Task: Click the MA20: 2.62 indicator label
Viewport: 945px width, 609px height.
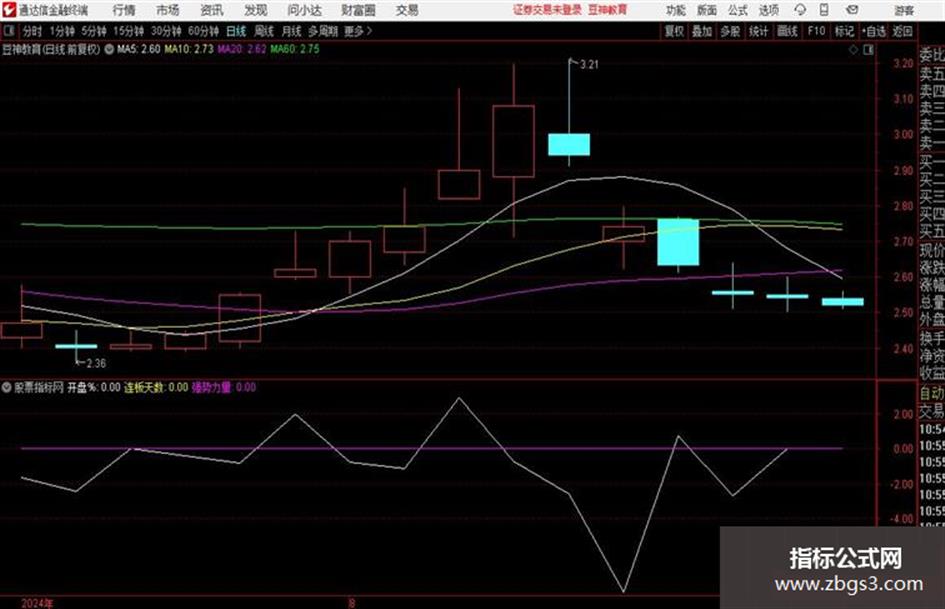Action: (x=242, y=49)
